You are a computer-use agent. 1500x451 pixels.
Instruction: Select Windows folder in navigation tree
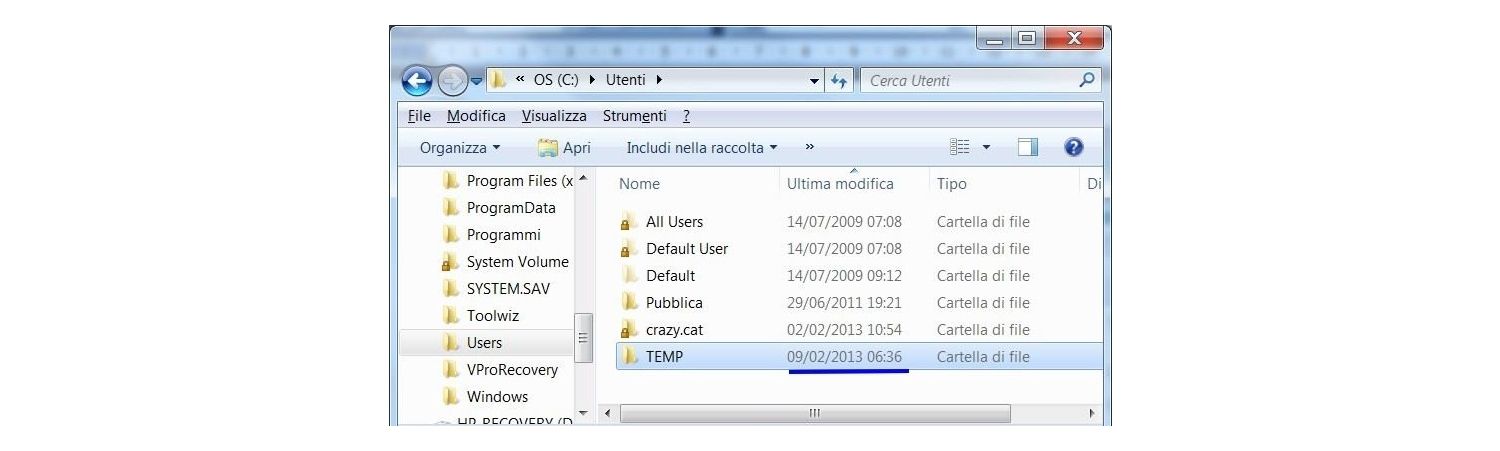(497, 397)
